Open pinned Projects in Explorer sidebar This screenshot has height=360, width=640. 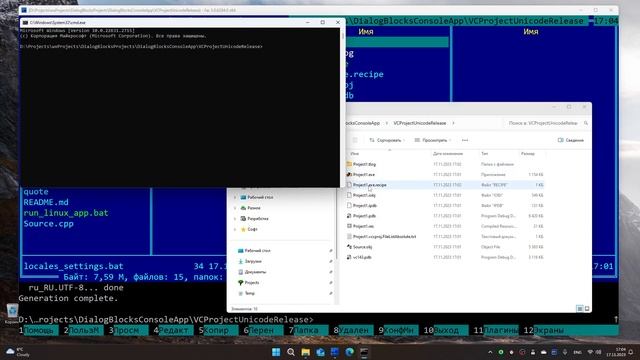tap(251, 282)
